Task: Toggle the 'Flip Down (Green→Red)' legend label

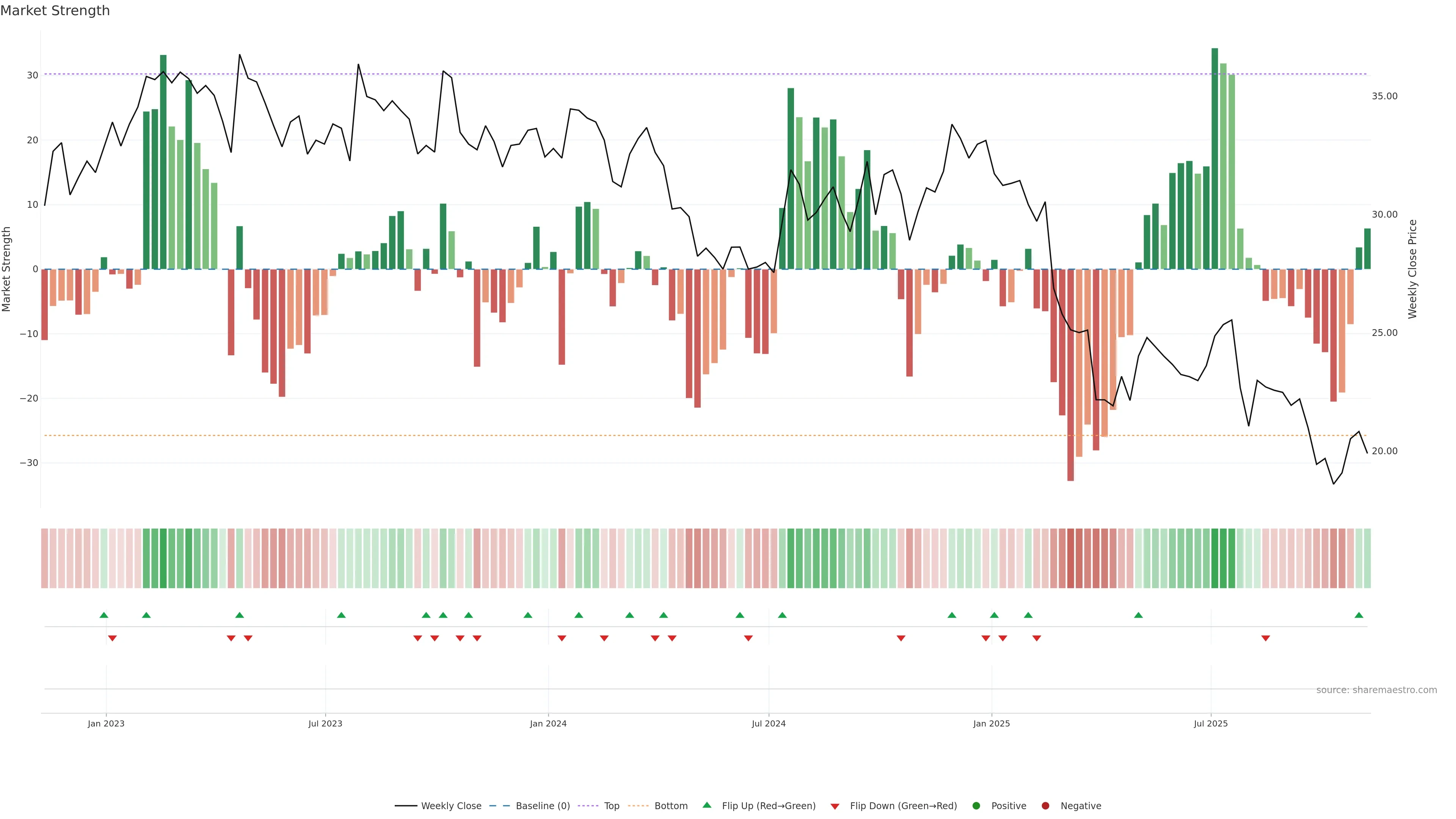Action: [903, 805]
